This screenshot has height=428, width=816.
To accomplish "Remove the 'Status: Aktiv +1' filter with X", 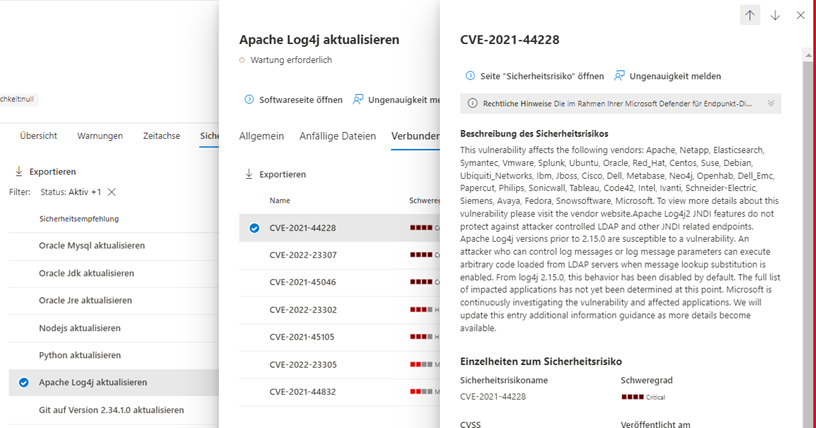I will pos(111,192).
